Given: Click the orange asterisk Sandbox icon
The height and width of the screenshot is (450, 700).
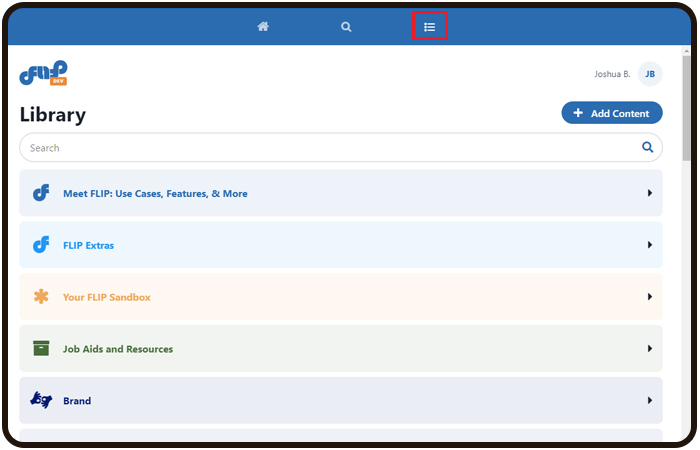Looking at the screenshot, I should coord(41,296).
